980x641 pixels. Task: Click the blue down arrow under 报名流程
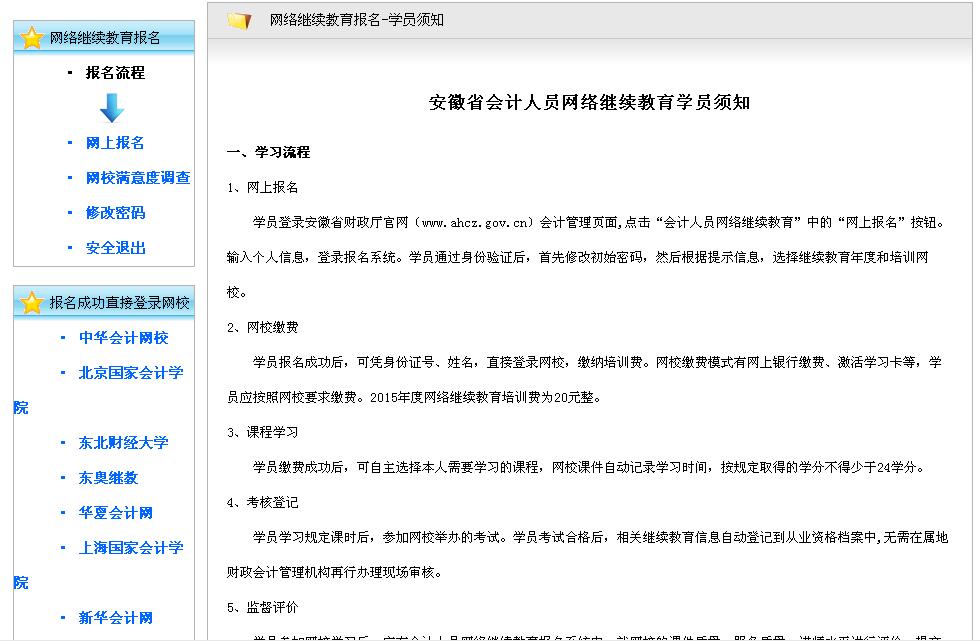[x=111, y=107]
